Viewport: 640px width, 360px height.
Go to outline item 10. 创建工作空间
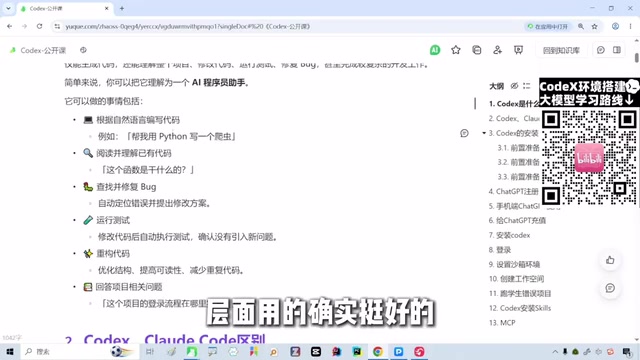click(516, 279)
